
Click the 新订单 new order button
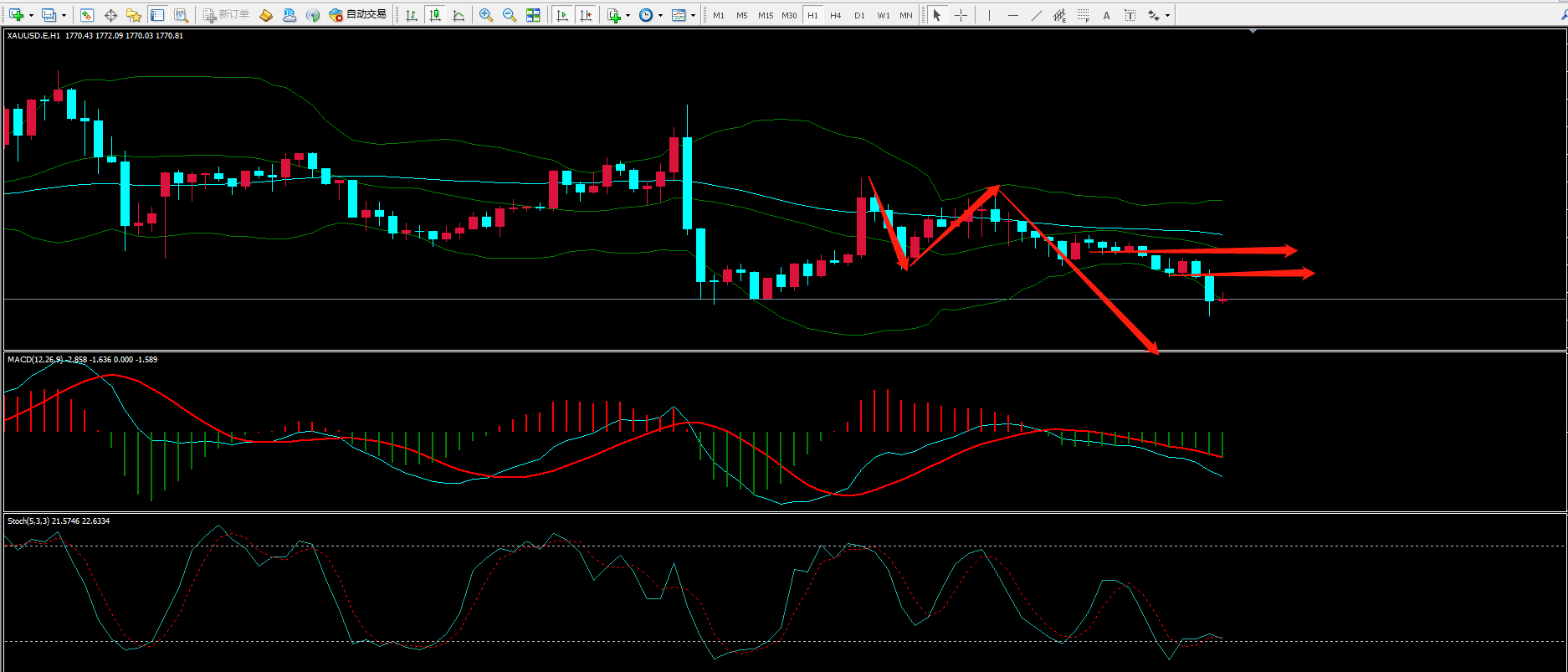[x=226, y=15]
